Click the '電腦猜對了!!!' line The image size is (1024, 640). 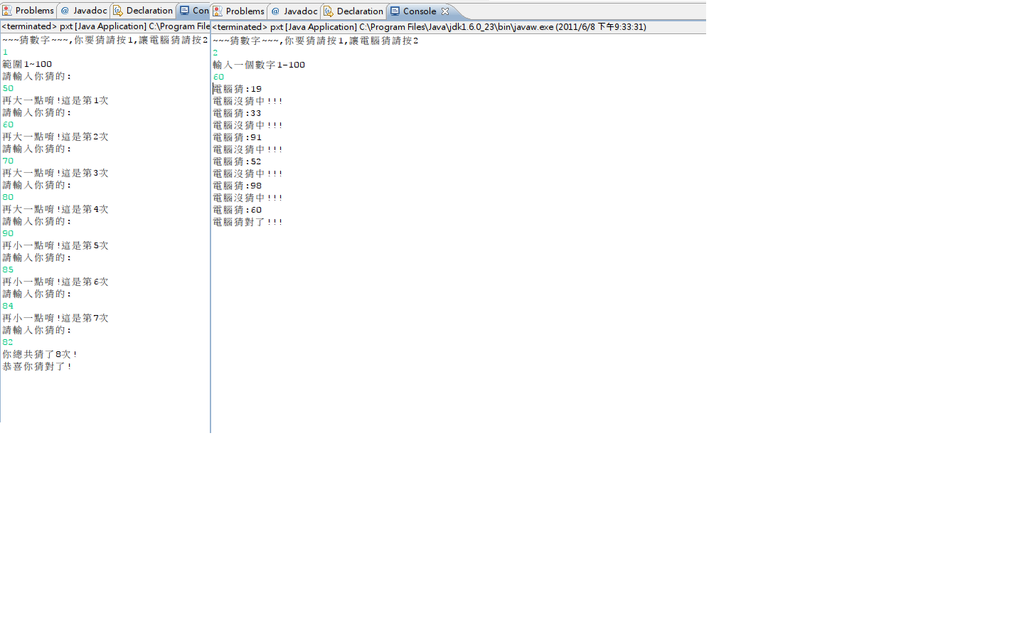248,222
